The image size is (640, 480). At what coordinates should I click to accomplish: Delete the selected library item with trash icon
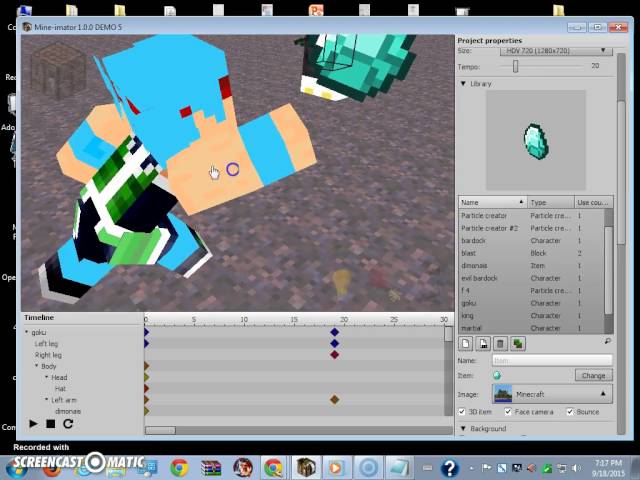coord(500,344)
